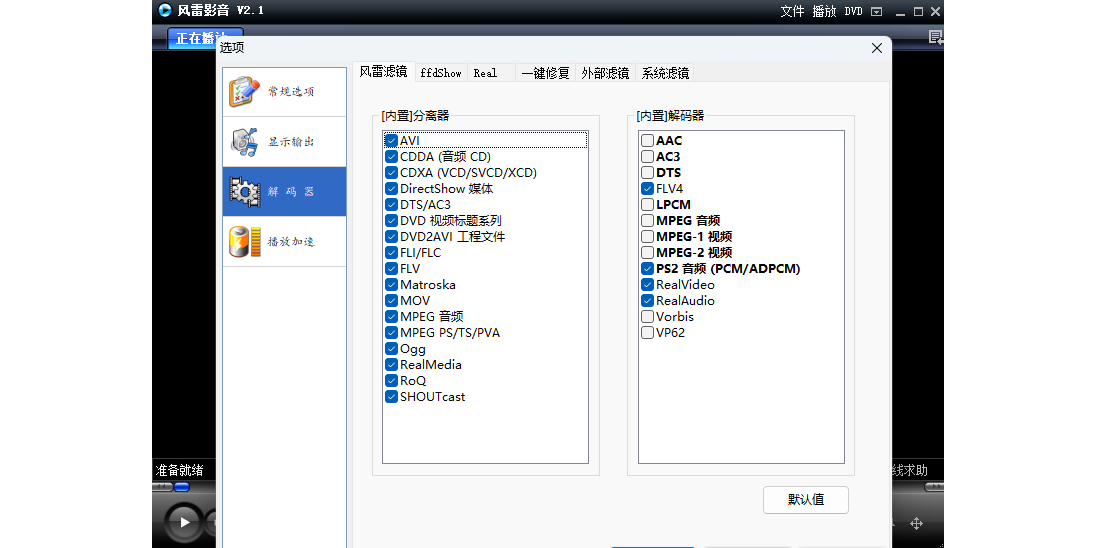Disable the RealVideo decoder checkbox

648,285
